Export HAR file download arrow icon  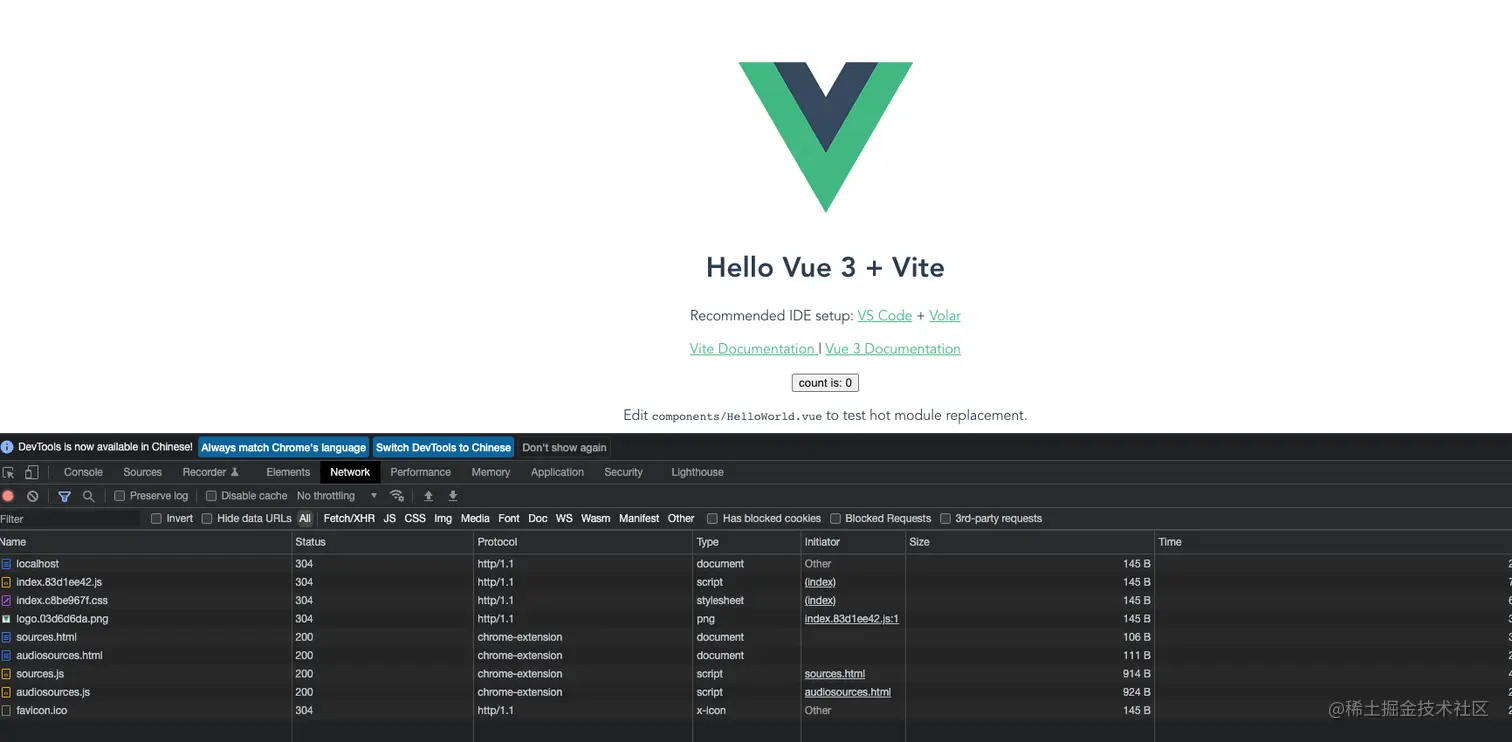[453, 496]
